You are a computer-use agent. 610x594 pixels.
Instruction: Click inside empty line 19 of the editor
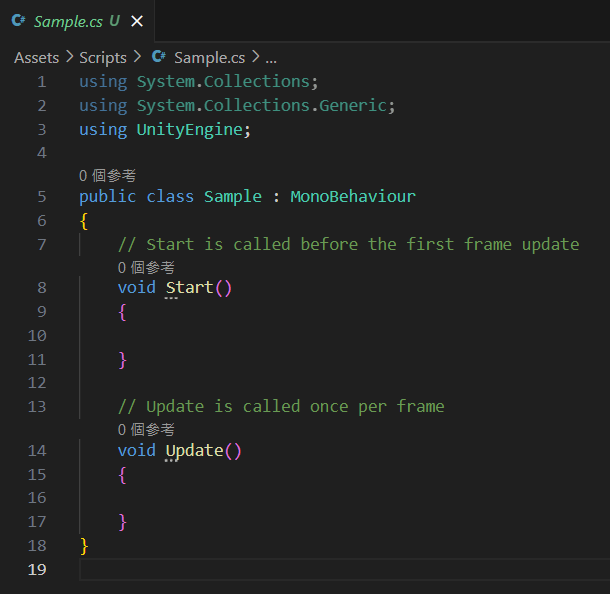tap(344, 570)
